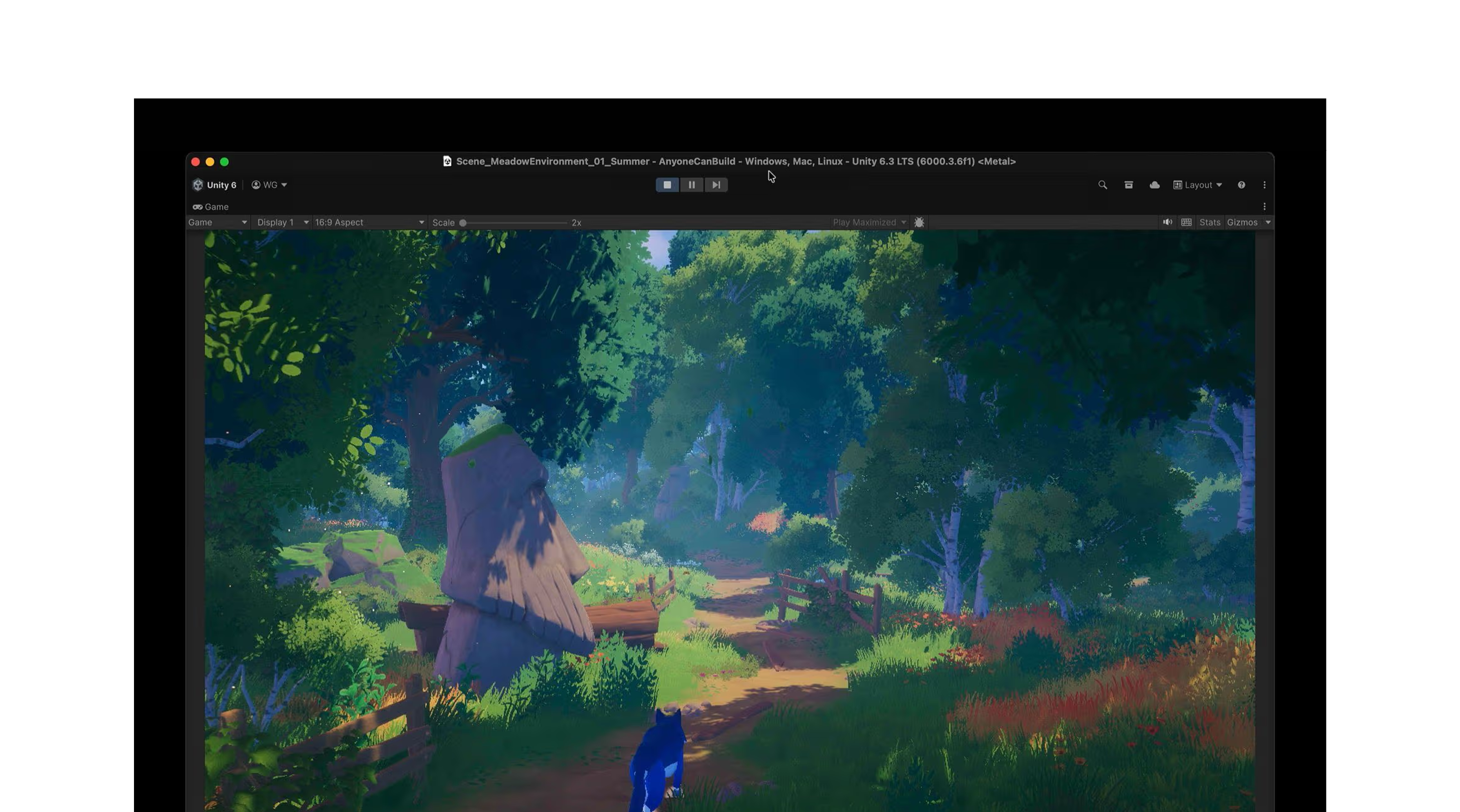Screen dimensions: 1460x812
Task: Stop play mode with the stop button
Action: point(667,185)
